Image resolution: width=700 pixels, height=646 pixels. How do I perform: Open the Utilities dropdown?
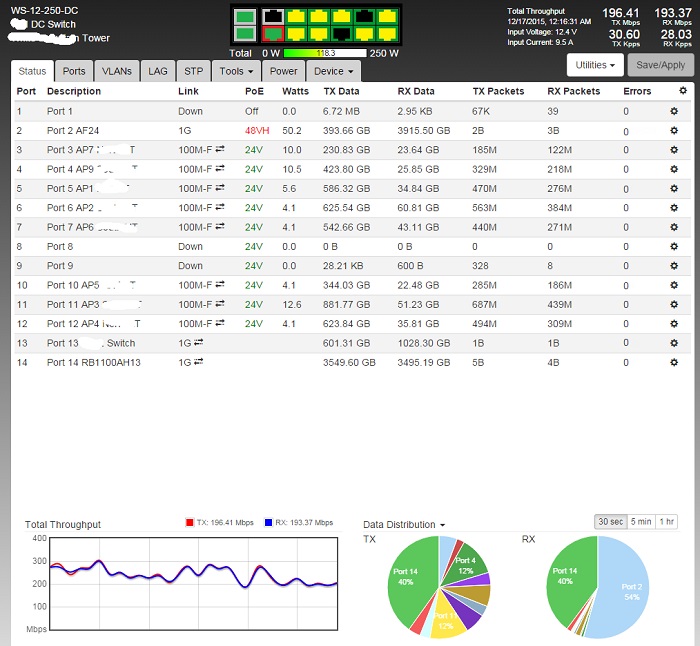[x=595, y=65]
